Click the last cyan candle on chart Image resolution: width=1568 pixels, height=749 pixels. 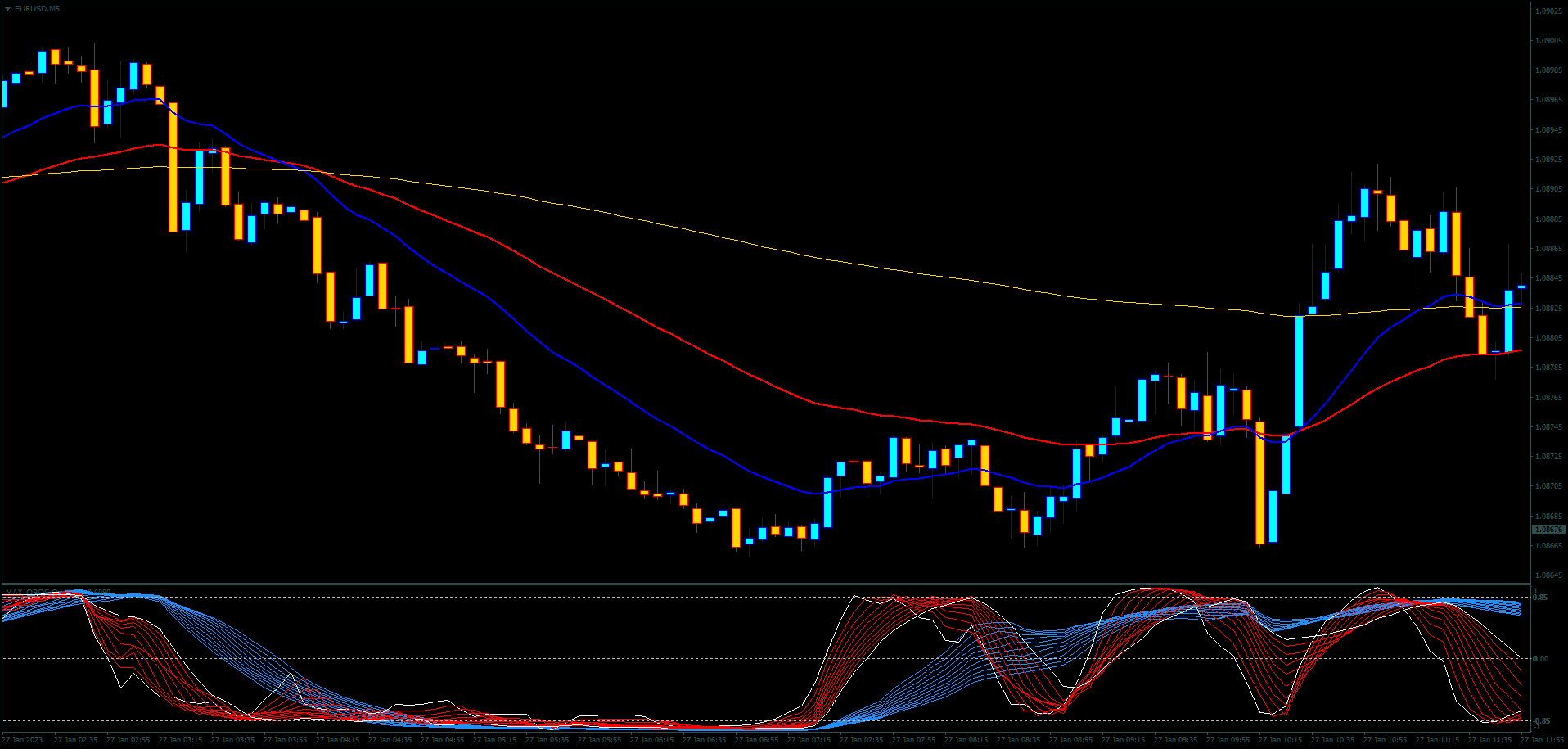tap(1521, 287)
